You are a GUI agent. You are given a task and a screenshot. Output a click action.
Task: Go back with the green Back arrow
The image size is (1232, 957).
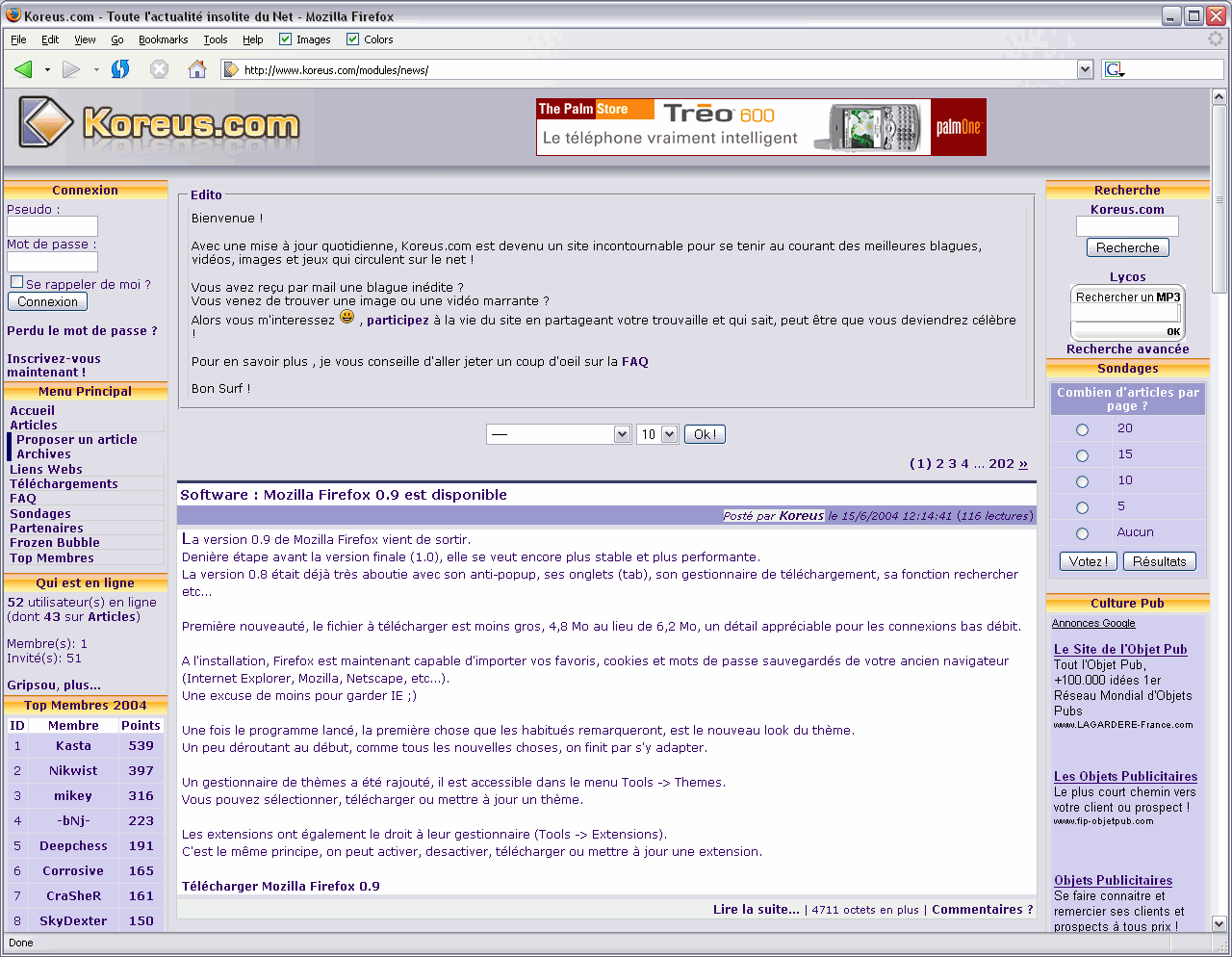24,69
